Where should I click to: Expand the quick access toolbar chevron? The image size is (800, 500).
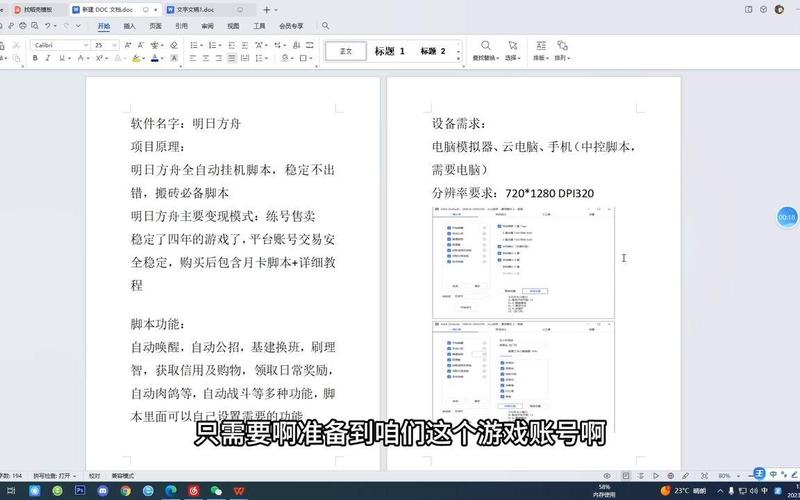point(78,26)
